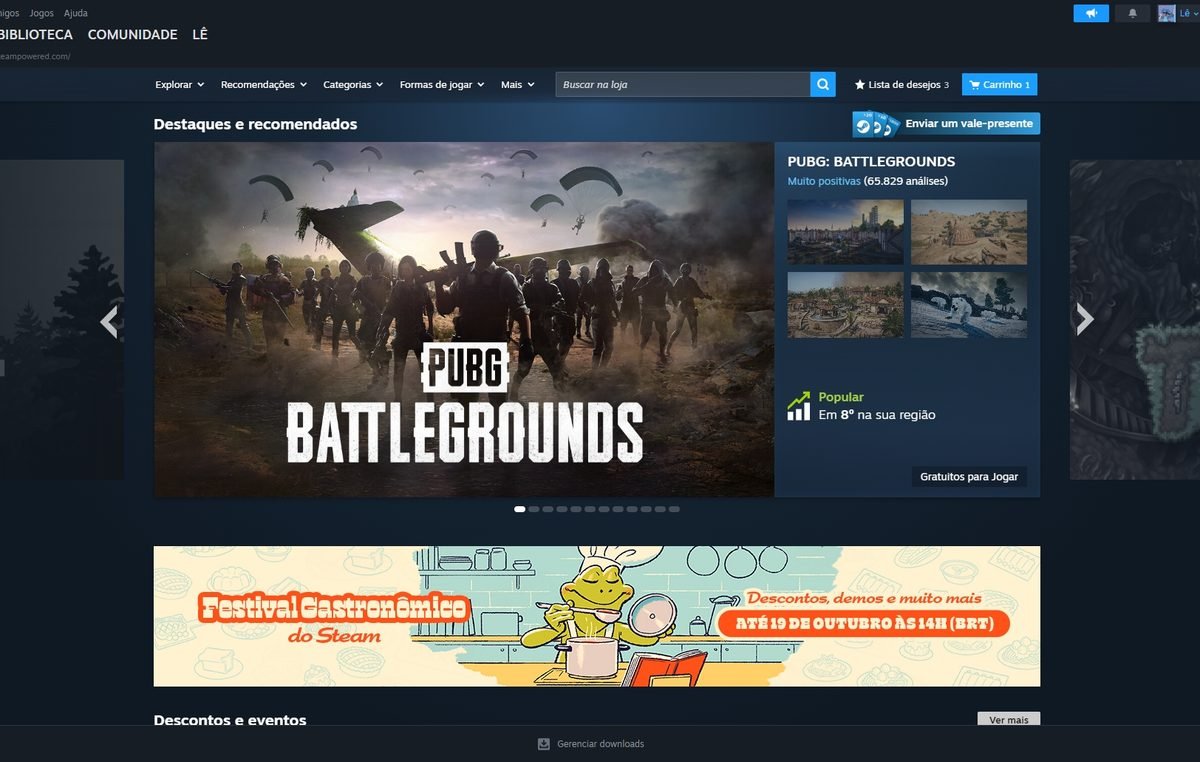1200x762 pixels.
Task: Click the green Popular label
Action: pos(841,397)
